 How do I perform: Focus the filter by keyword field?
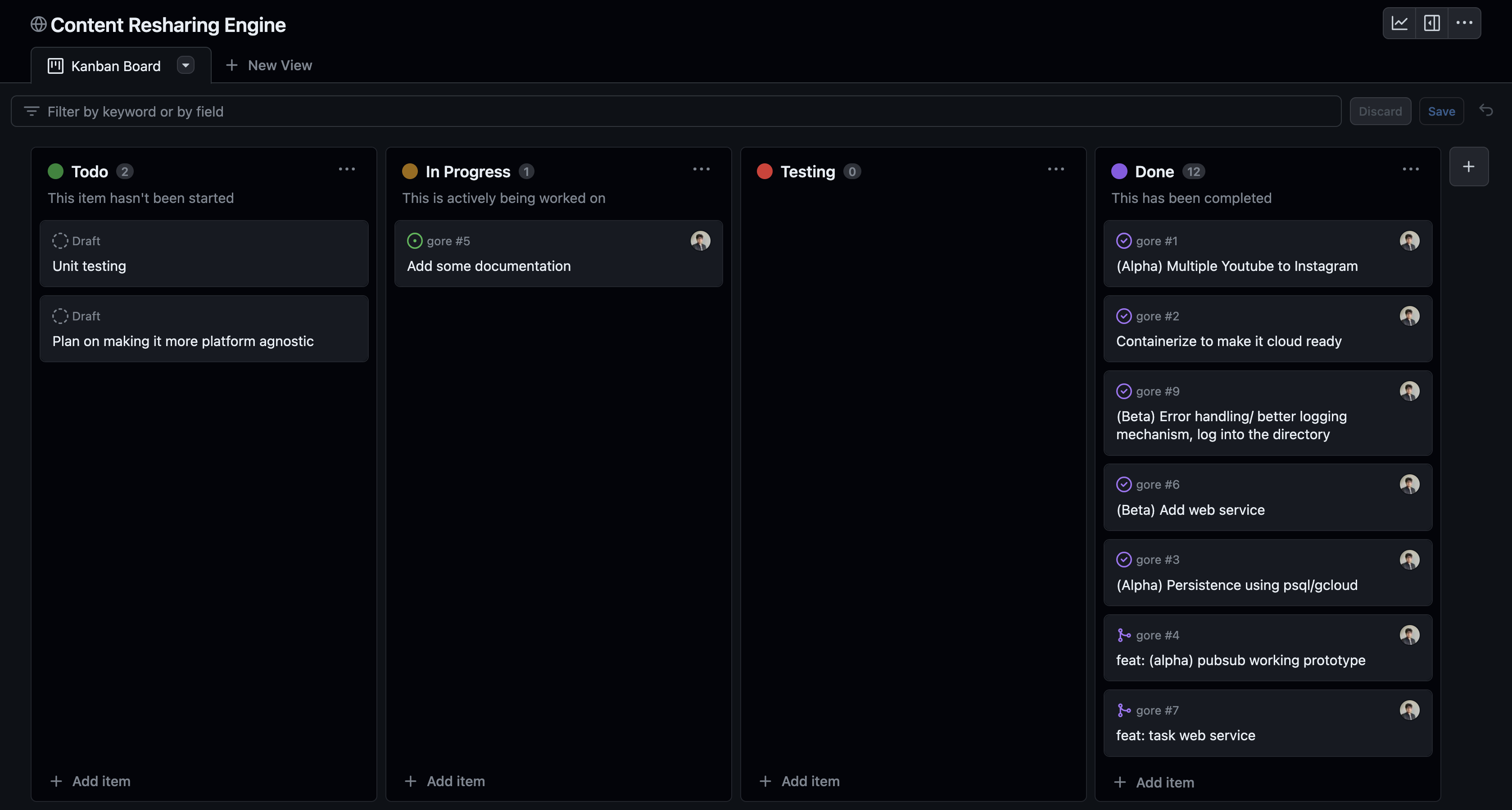pyautogui.click(x=675, y=112)
